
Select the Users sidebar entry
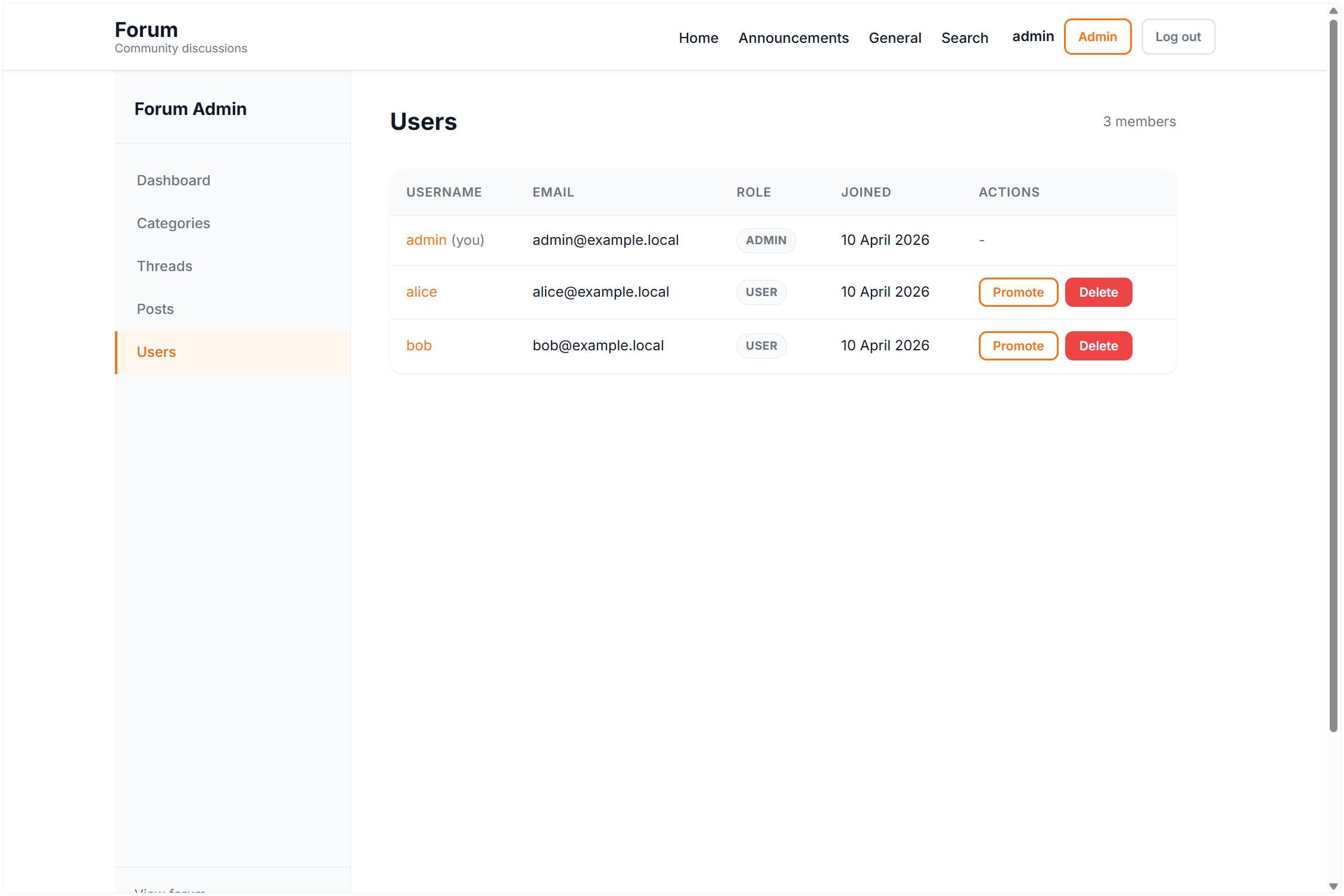tap(156, 351)
